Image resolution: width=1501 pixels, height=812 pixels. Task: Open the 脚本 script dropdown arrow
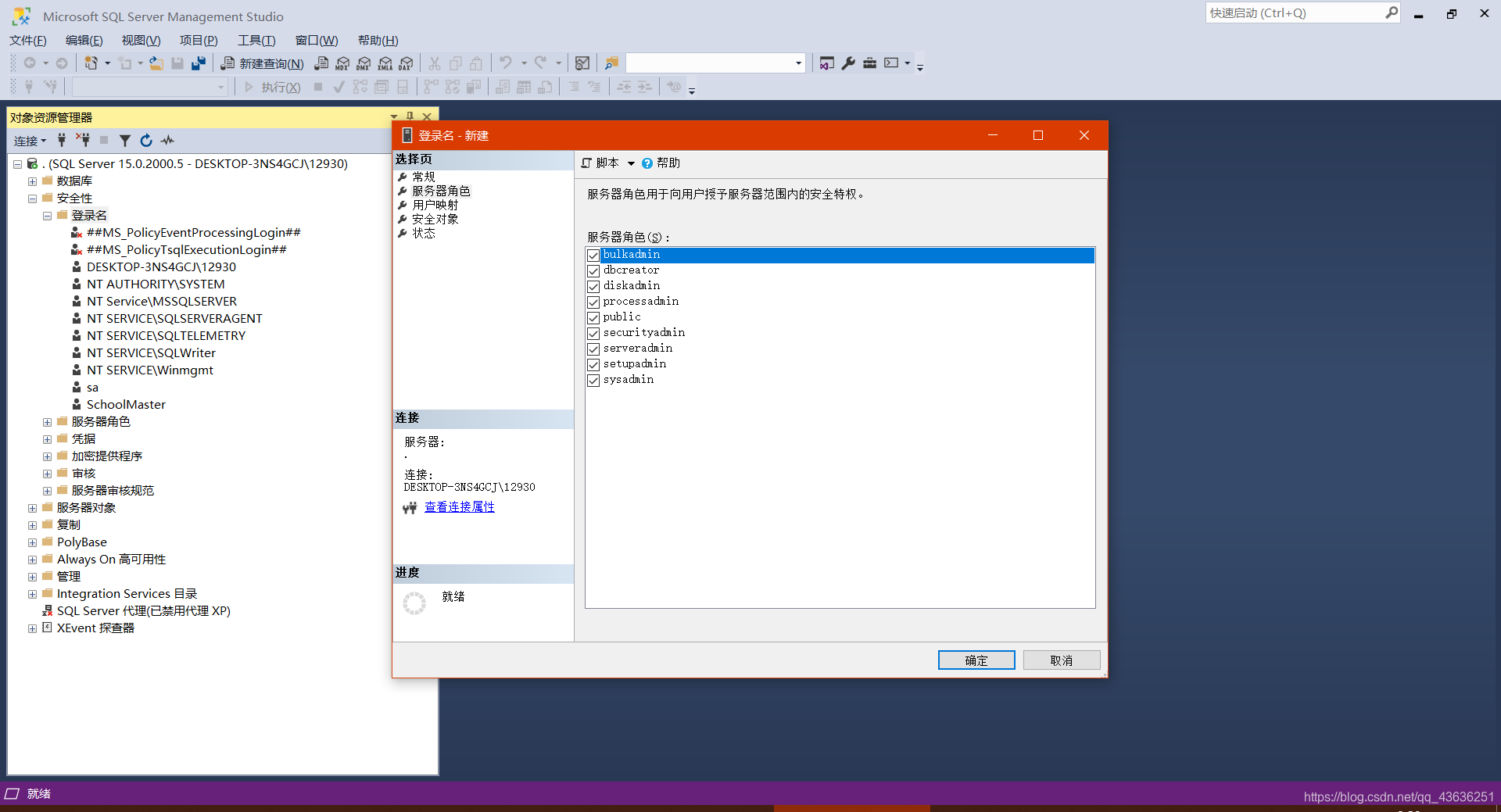[631, 163]
